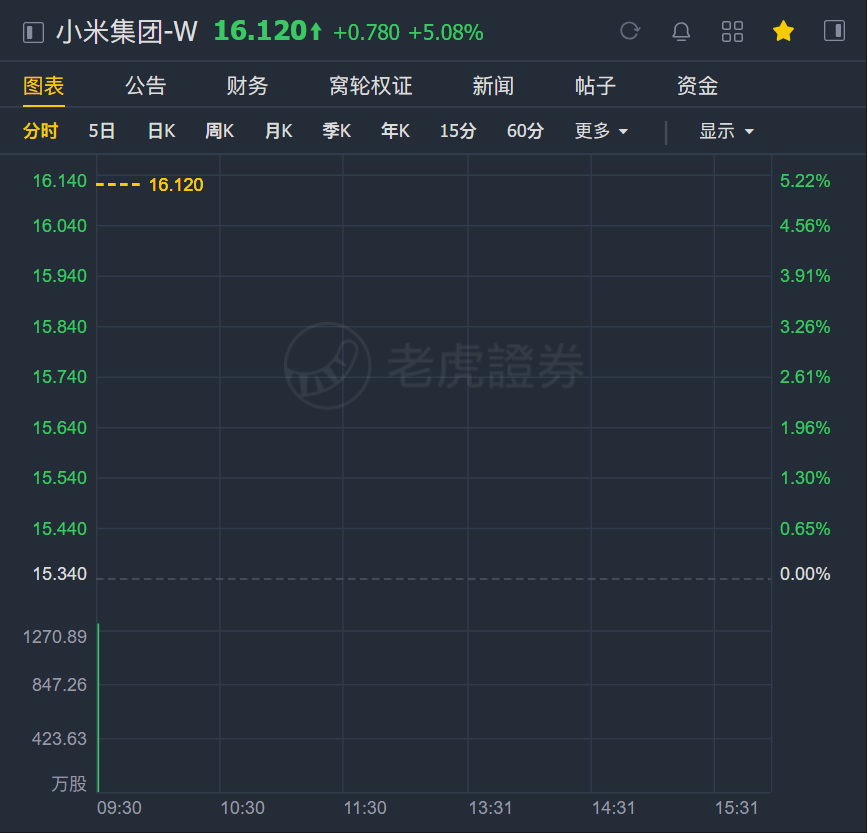Switch chart to 周K

point(220,131)
